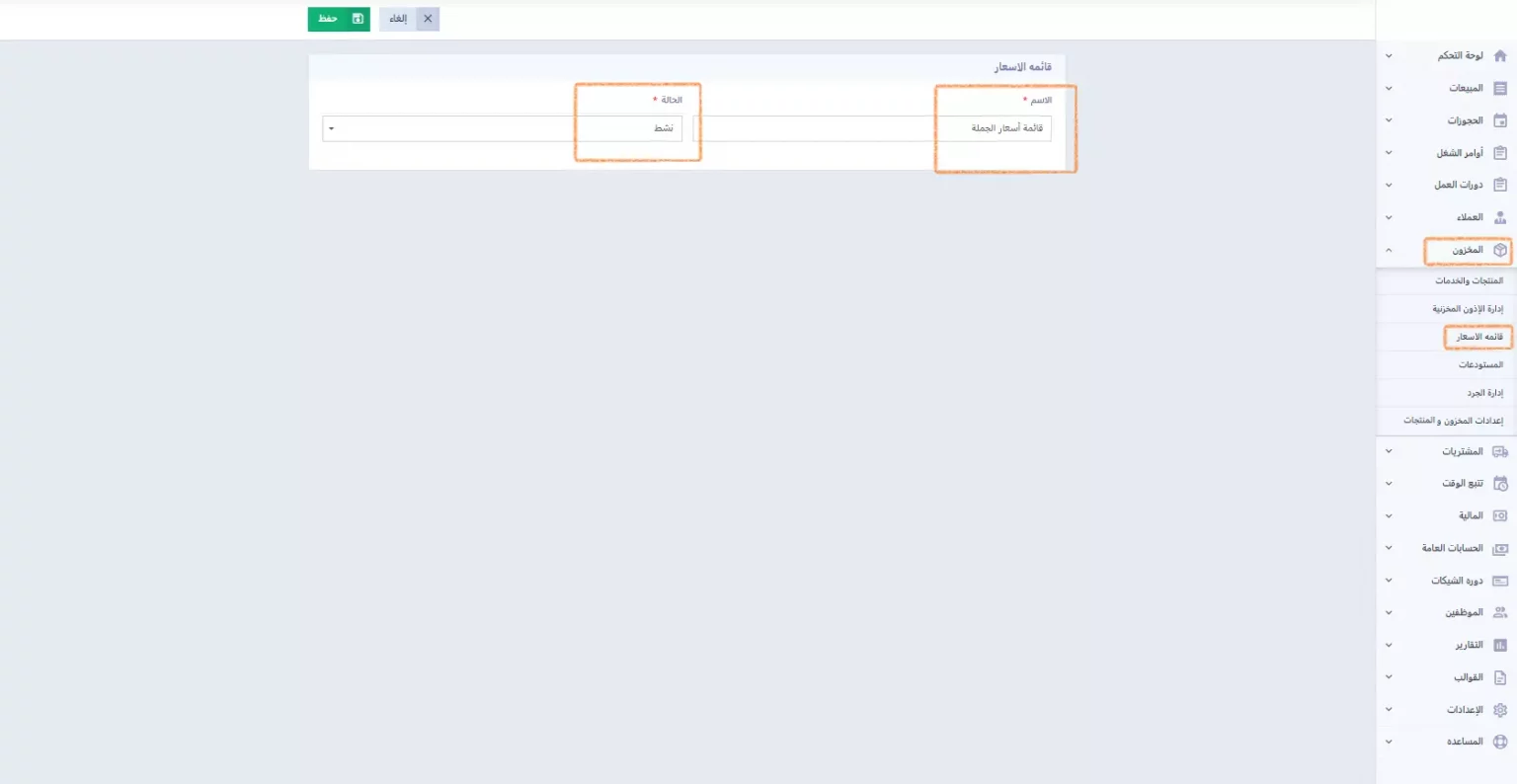Image resolution: width=1517 pixels, height=784 pixels.
Task: Open the Status (الحالة) dropdown
Action: [x=502, y=128]
